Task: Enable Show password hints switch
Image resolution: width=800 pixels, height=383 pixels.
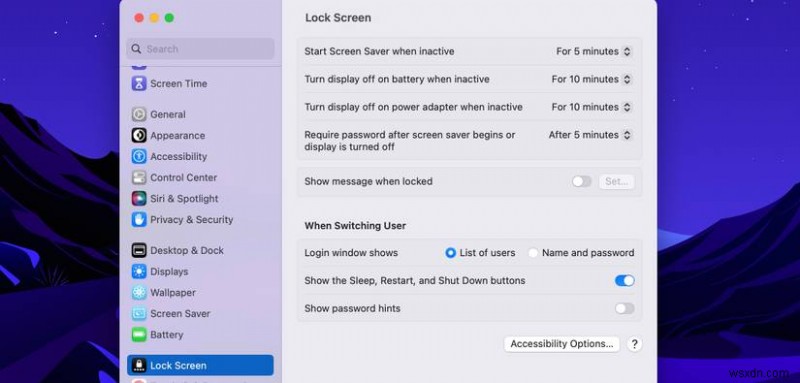Action: (624, 309)
